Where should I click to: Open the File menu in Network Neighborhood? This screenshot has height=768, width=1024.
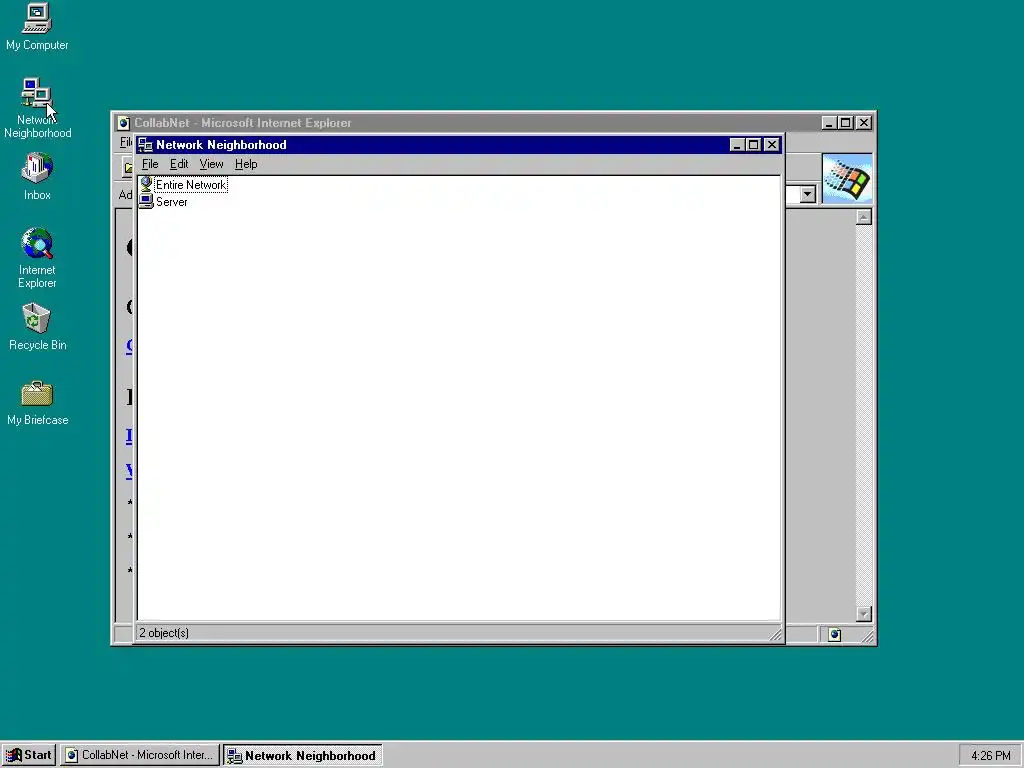coord(150,164)
